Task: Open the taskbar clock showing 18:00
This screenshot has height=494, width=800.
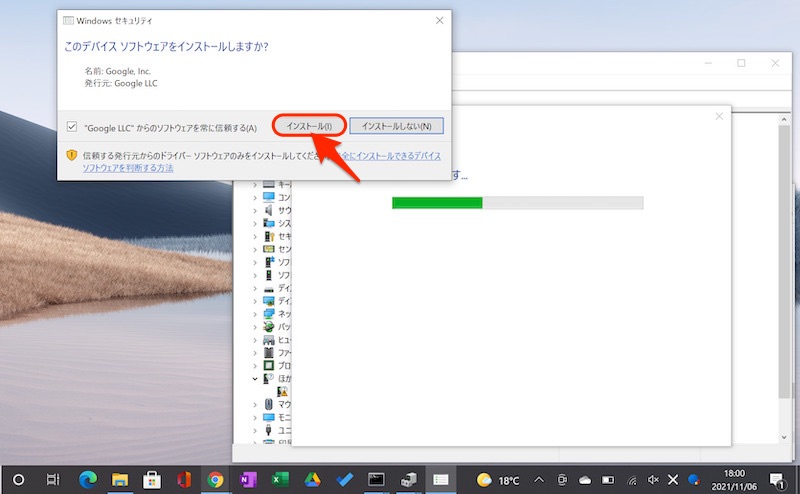Action: coord(733,479)
